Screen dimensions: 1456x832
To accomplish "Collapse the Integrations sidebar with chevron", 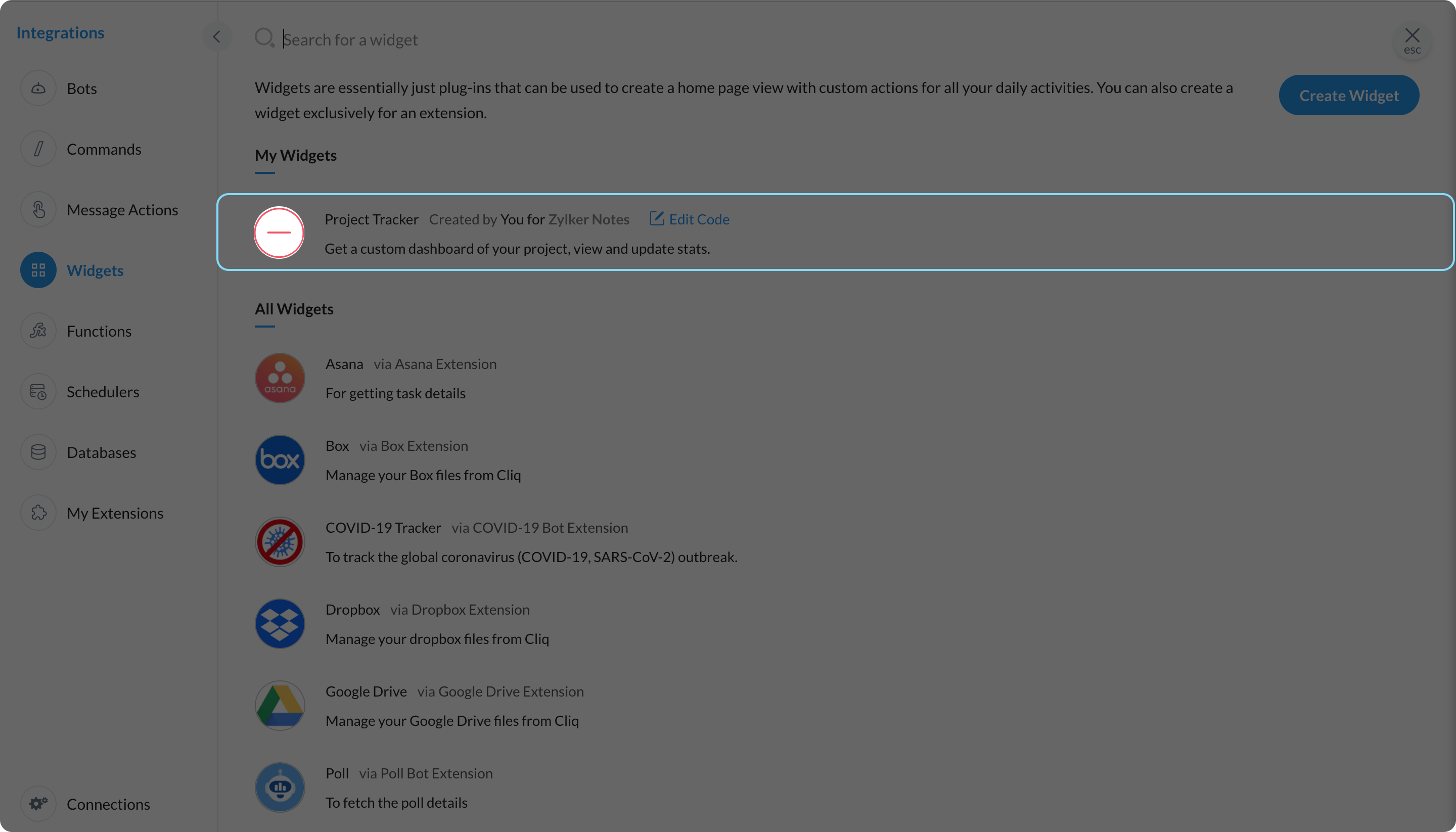I will click(216, 36).
